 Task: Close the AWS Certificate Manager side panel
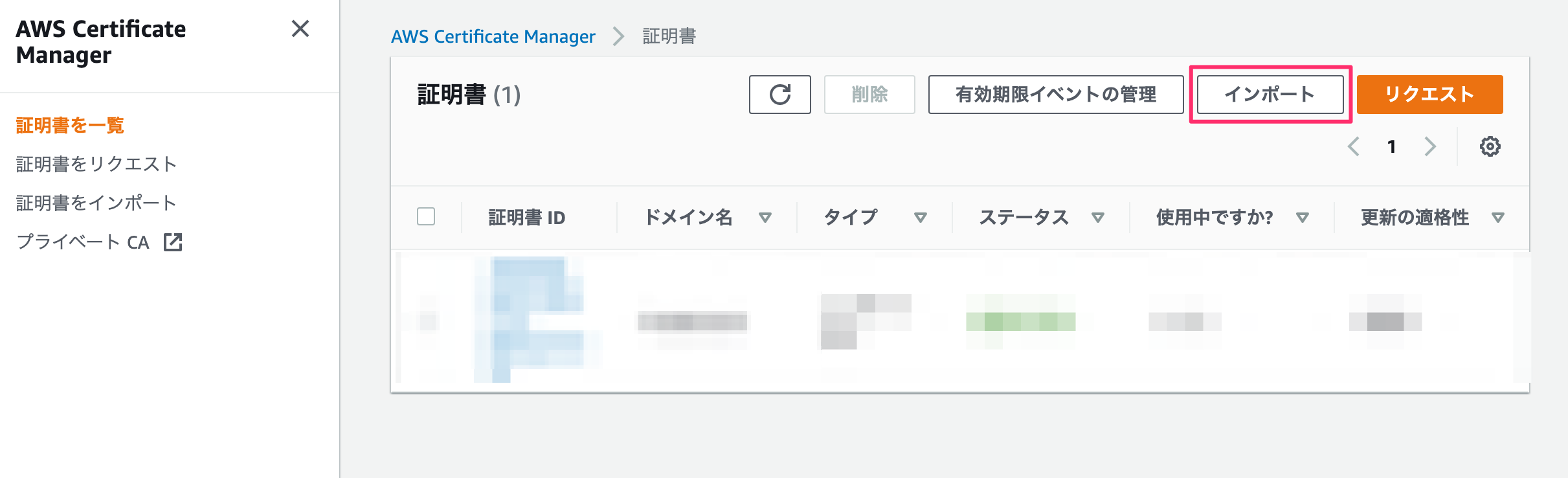(300, 28)
